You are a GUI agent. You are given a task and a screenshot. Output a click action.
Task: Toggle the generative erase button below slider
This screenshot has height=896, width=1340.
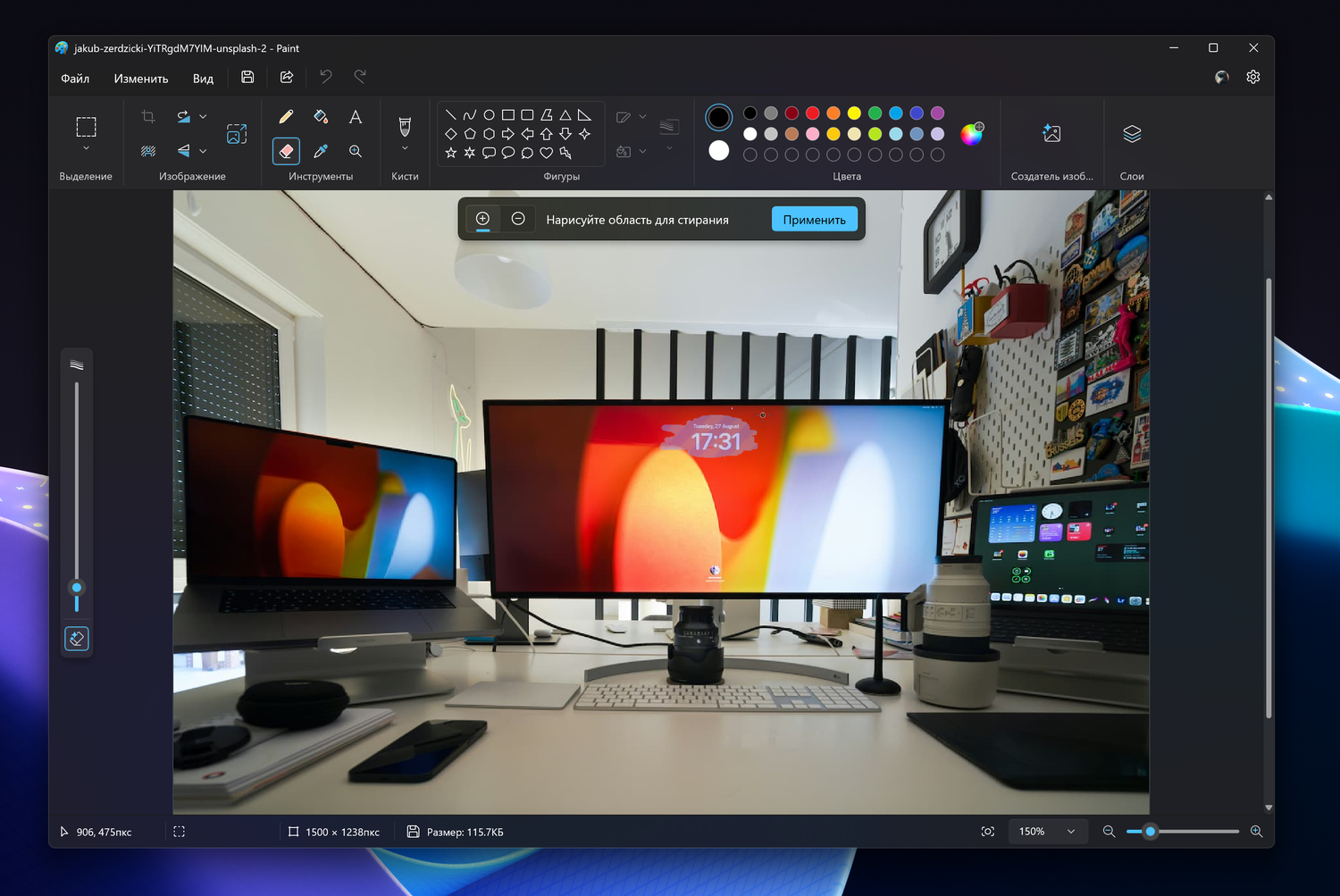[77, 639]
